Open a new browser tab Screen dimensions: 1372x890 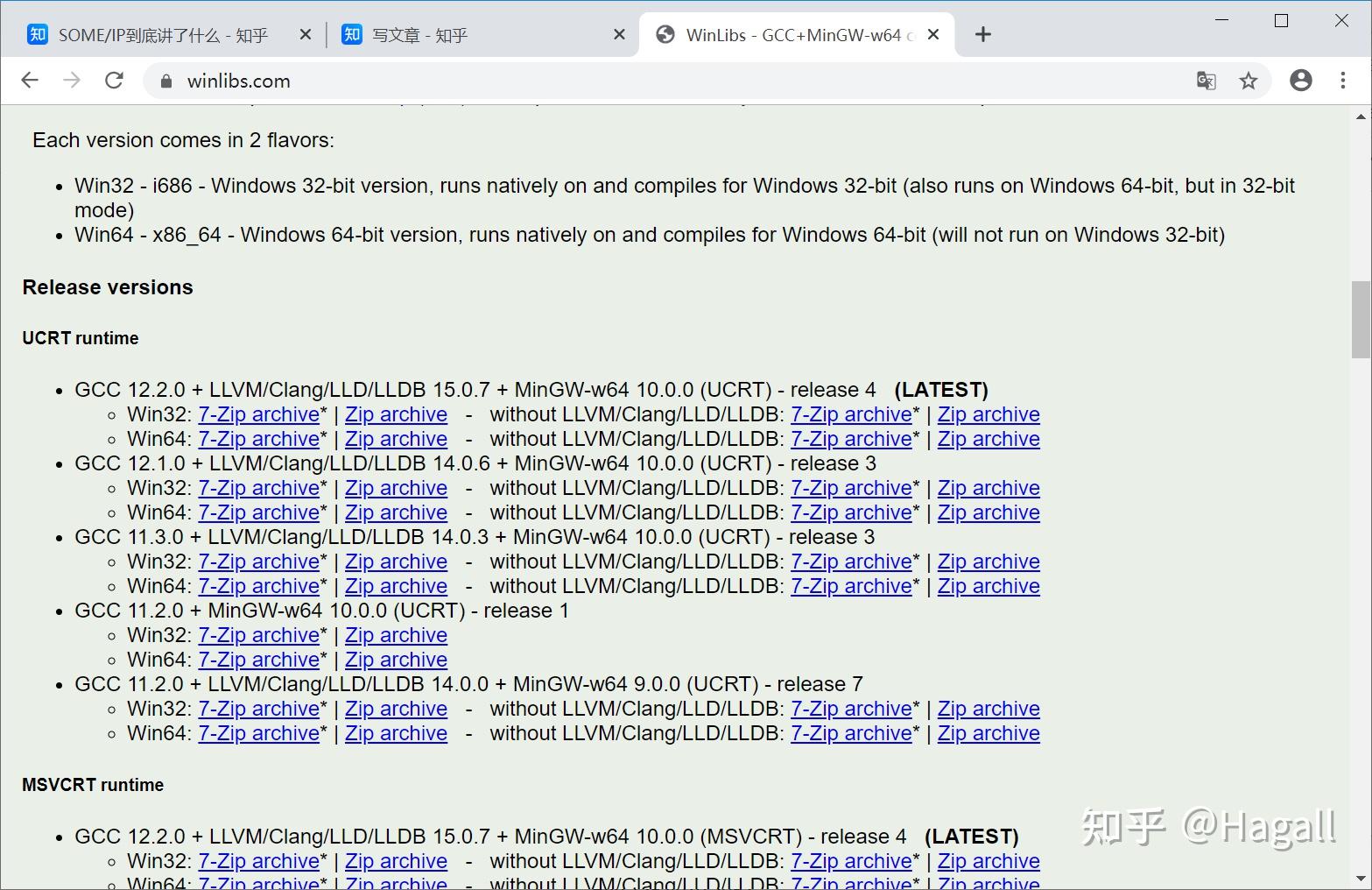click(982, 34)
